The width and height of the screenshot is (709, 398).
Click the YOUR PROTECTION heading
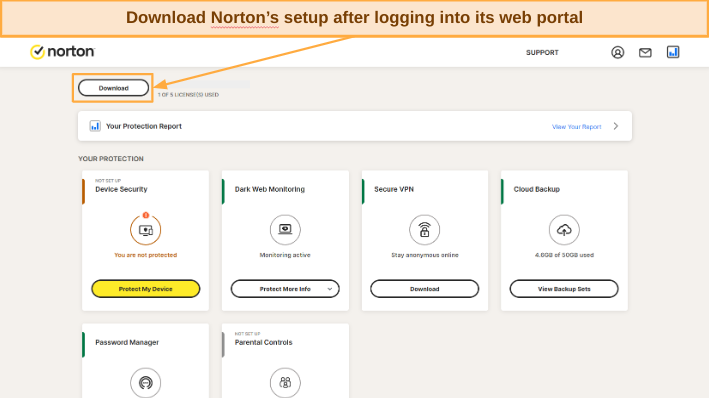111,159
